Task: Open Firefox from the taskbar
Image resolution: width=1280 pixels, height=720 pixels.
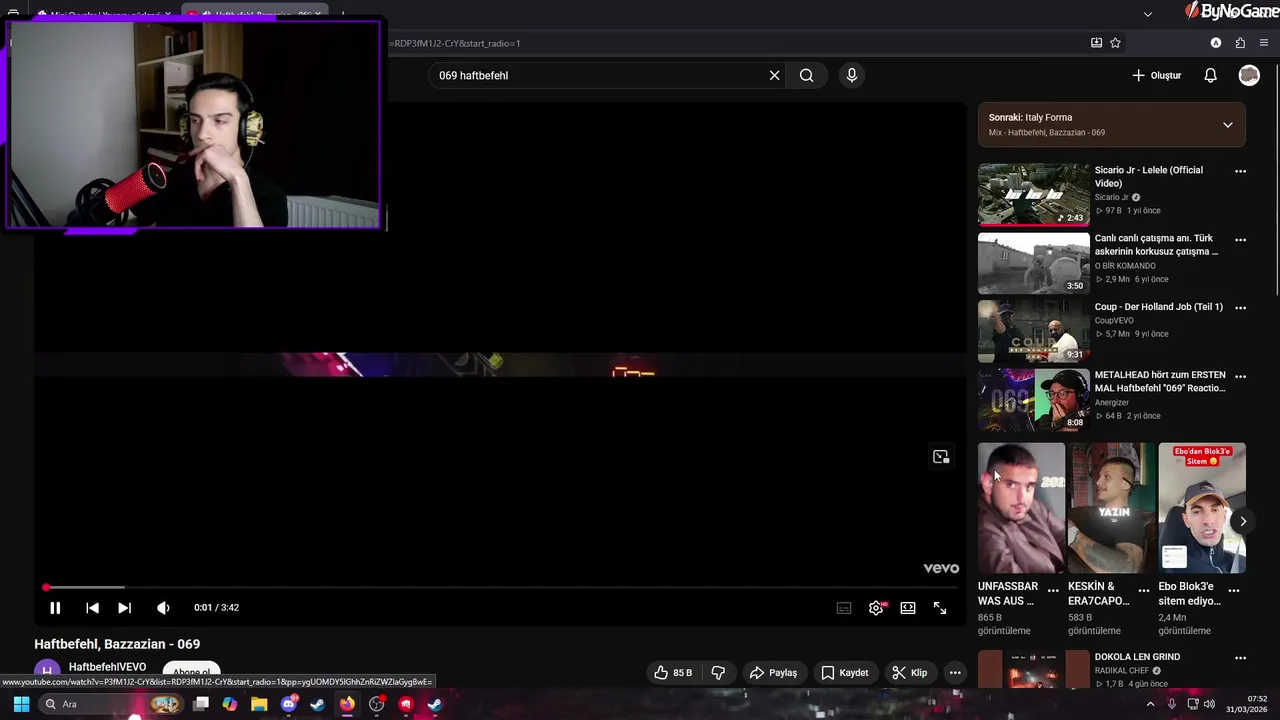Action: (347, 704)
